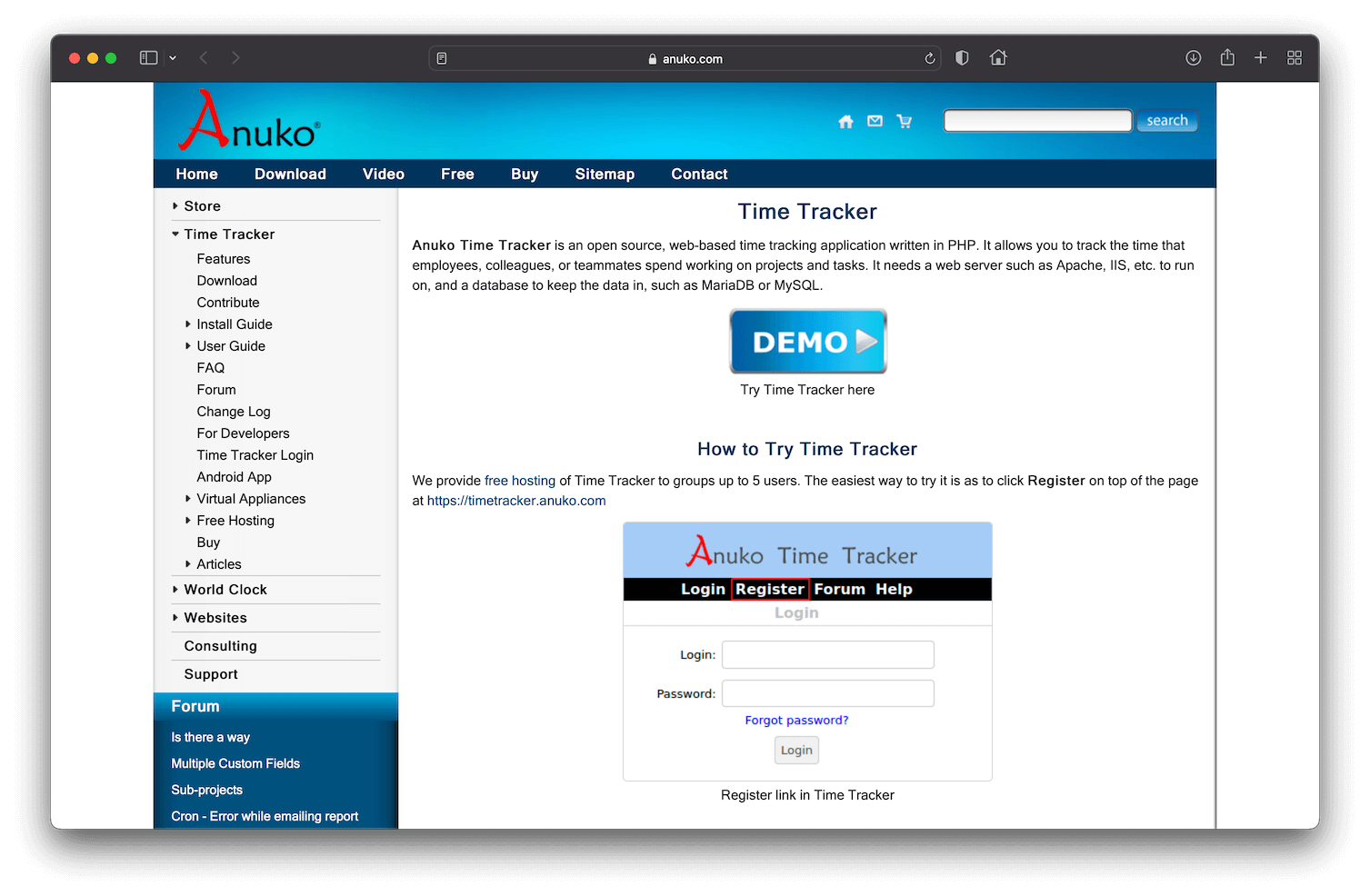Open the Buy menu item in navbar
The width and height of the screenshot is (1370, 896).
[x=525, y=174]
